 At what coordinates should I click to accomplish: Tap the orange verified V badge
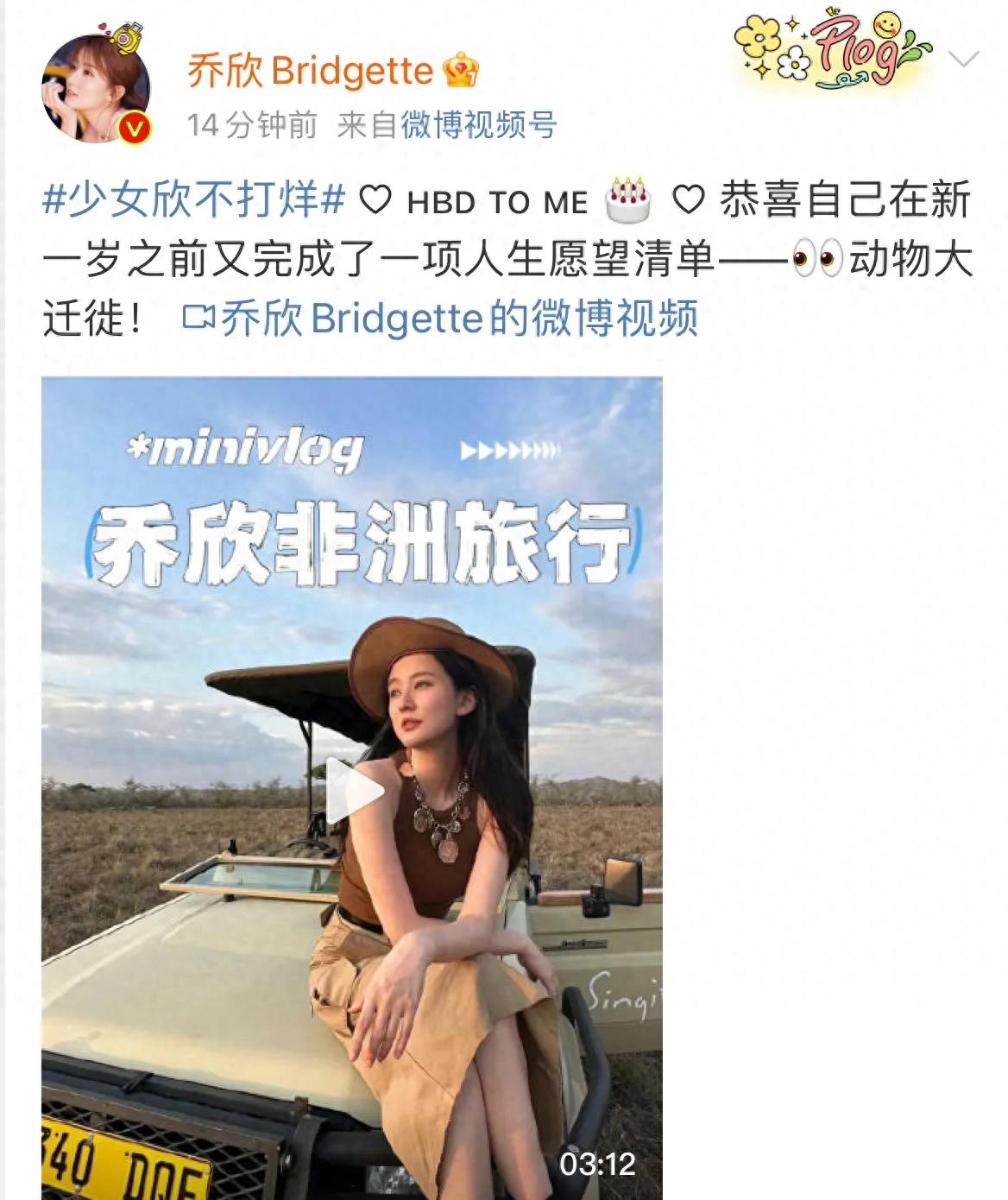coord(135,129)
